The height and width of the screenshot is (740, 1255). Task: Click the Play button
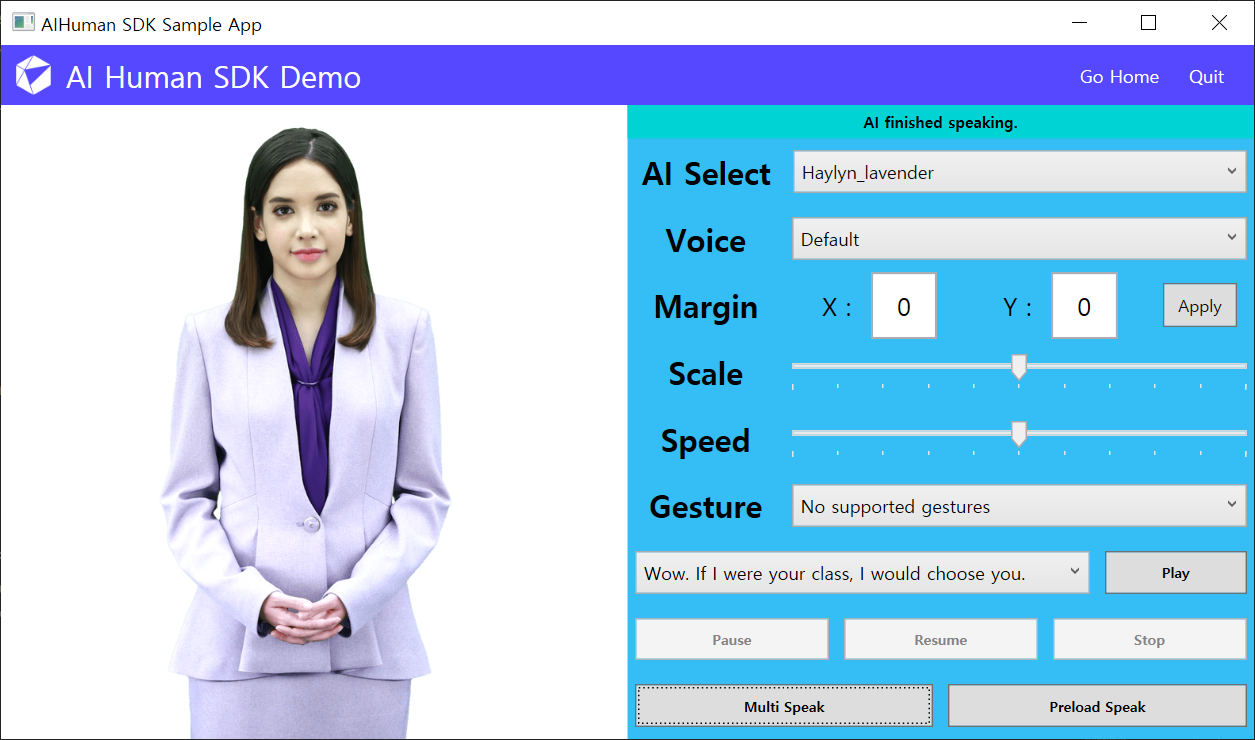tap(1175, 573)
